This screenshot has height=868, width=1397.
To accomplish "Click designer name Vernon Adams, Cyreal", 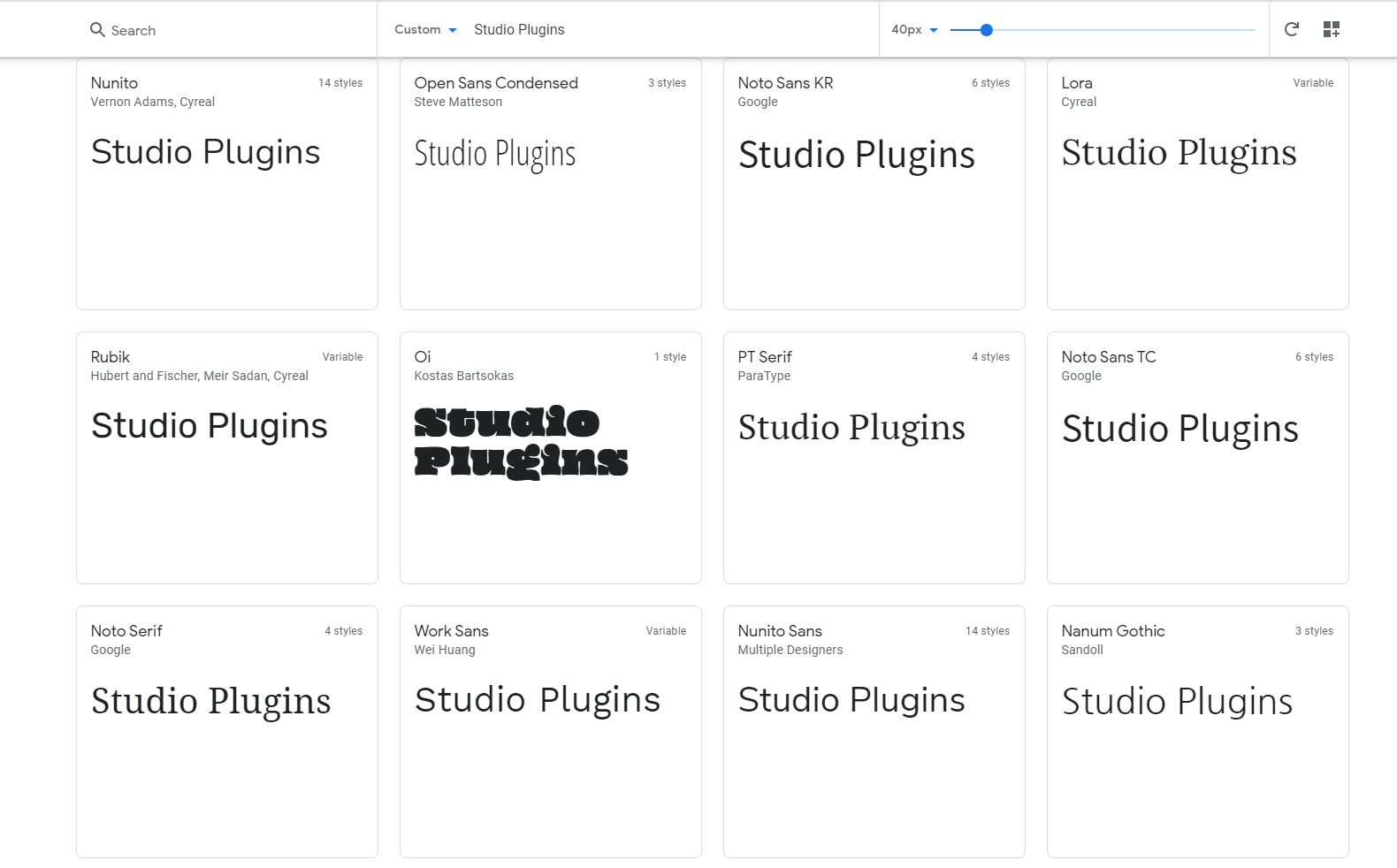I will [152, 103].
